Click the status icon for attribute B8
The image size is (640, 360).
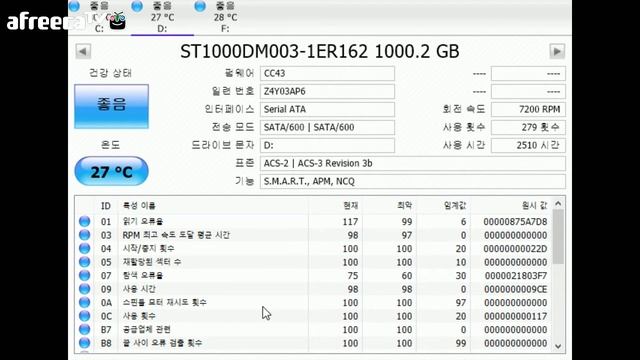pos(84,342)
